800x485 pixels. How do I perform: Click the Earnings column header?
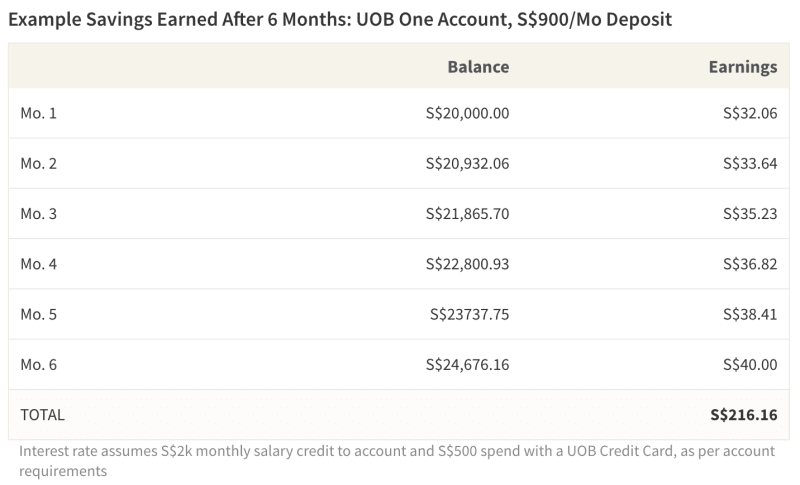coord(743,67)
